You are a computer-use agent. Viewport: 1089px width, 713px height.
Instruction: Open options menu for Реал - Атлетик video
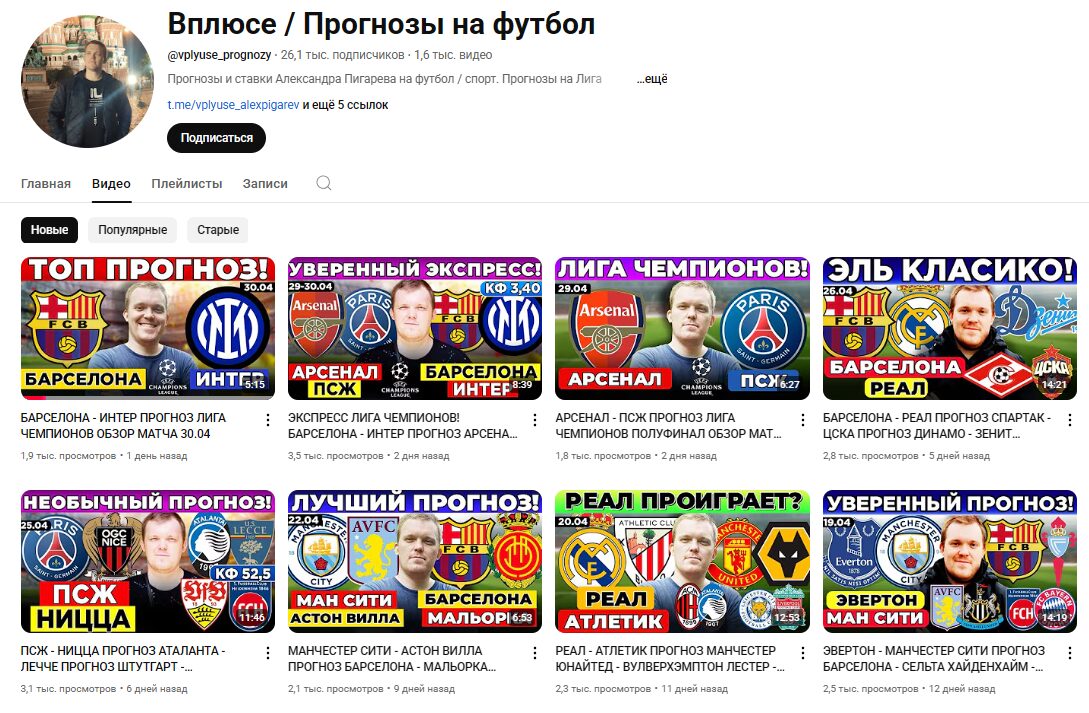pos(802,653)
